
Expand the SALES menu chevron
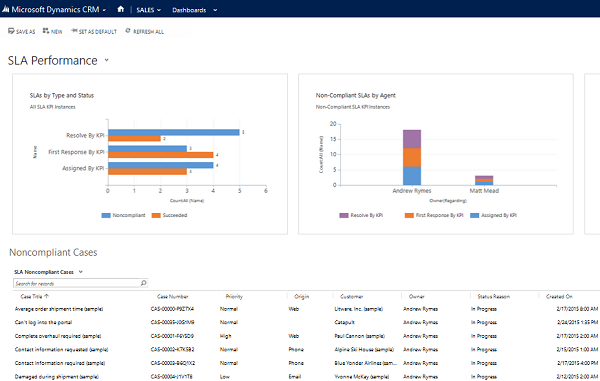[x=159, y=10]
